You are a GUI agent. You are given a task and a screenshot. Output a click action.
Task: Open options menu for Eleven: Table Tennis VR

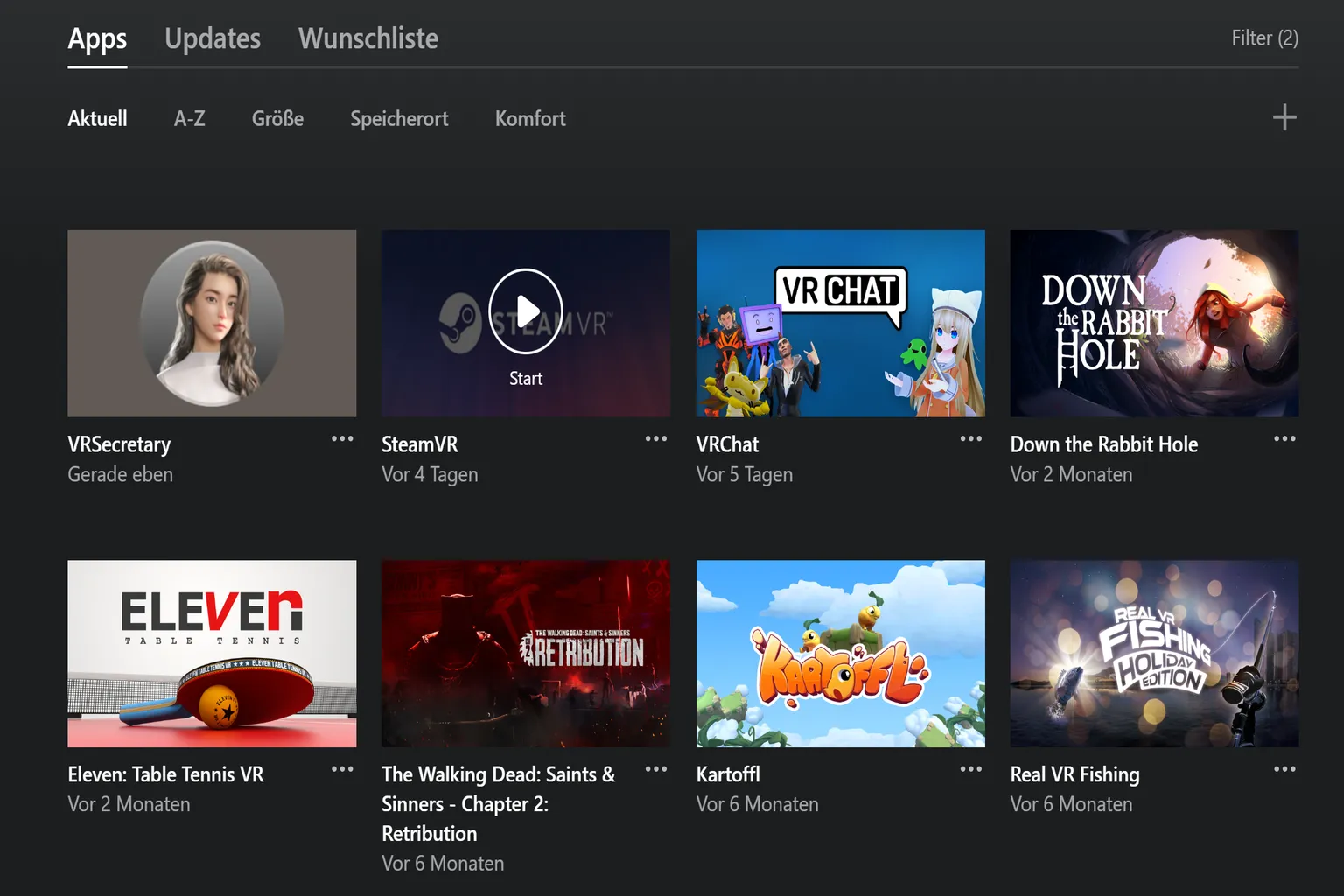pos(342,769)
